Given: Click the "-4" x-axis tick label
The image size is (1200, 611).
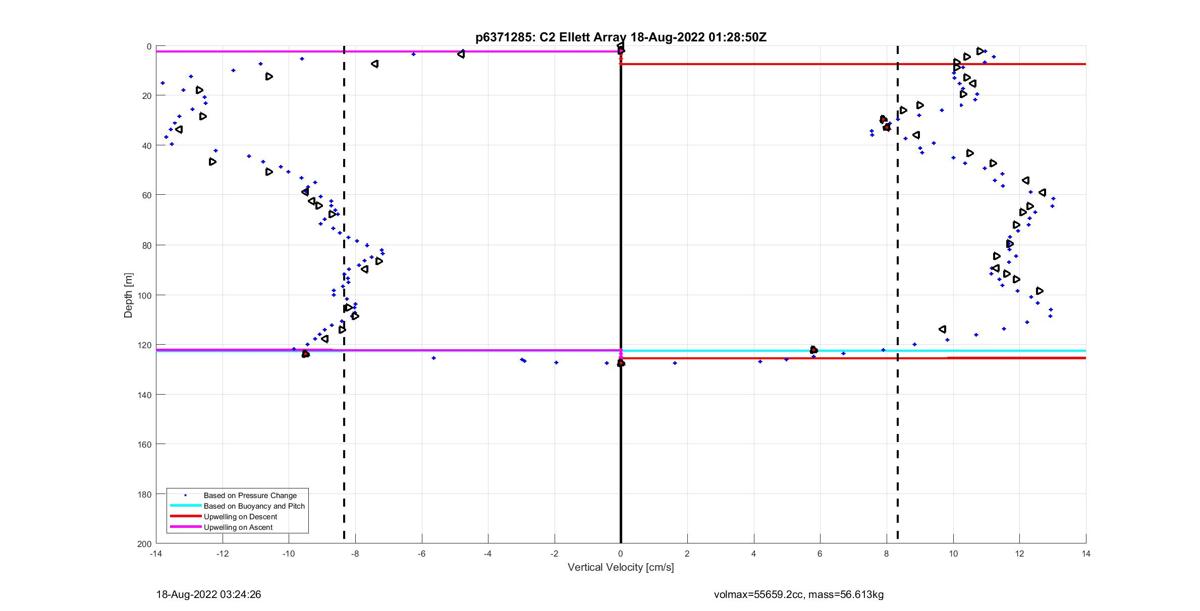Looking at the screenshot, I should tap(488, 553).
